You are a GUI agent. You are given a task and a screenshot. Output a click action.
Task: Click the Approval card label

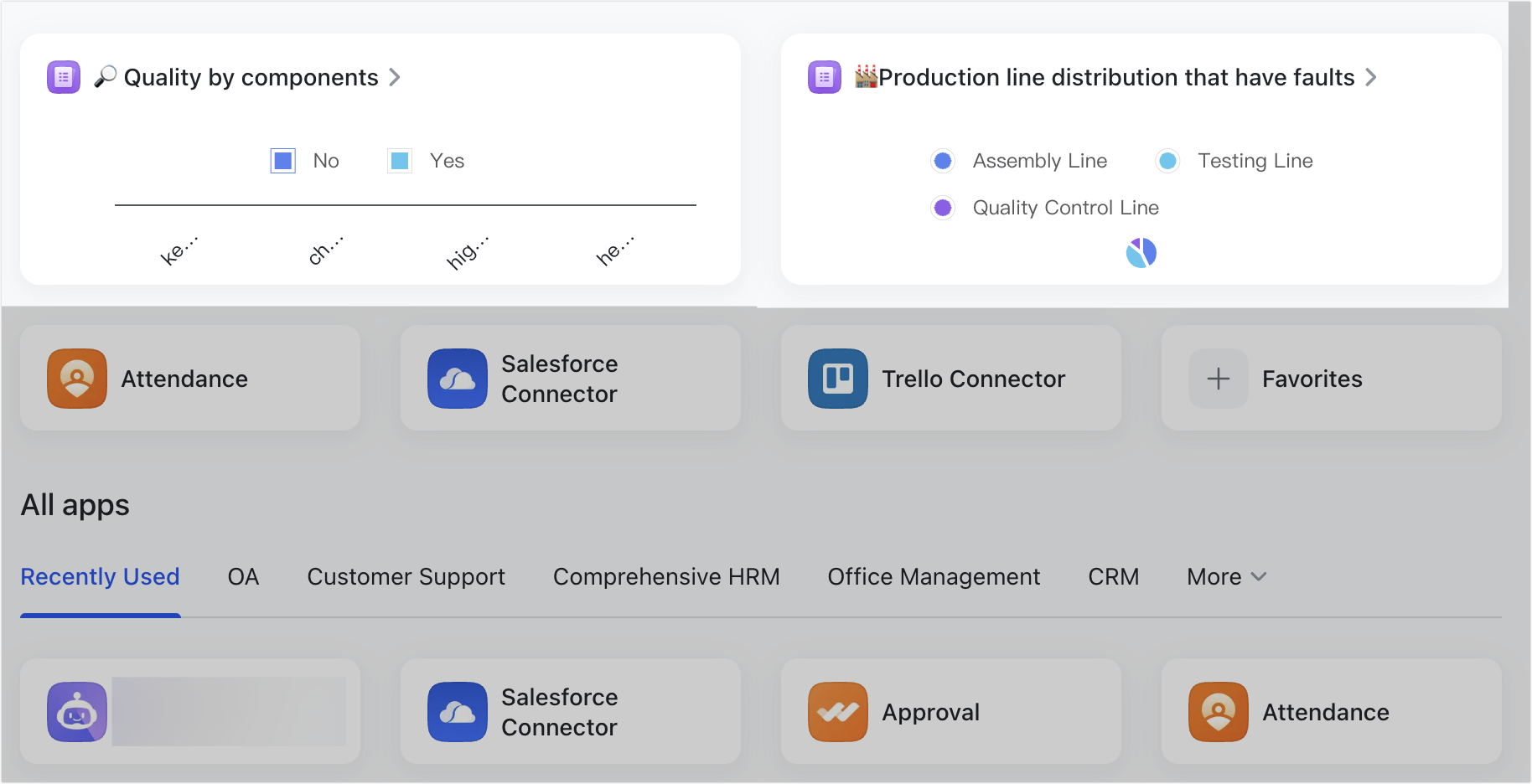(931, 712)
